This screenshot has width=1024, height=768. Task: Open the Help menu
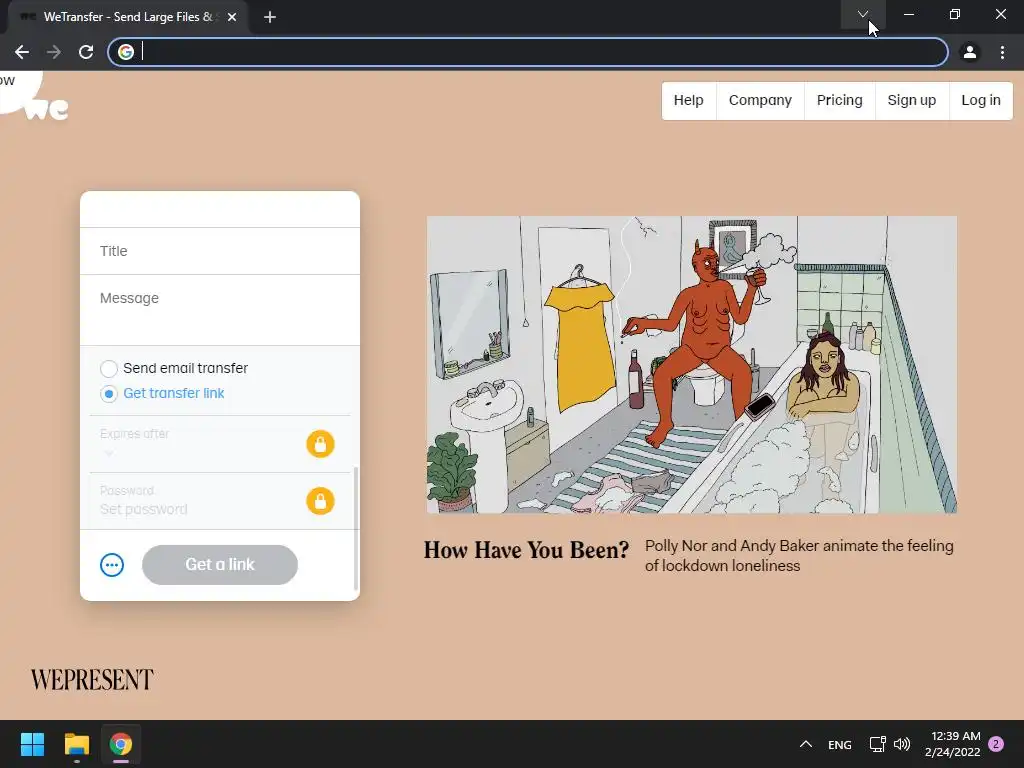pyautogui.click(x=688, y=101)
